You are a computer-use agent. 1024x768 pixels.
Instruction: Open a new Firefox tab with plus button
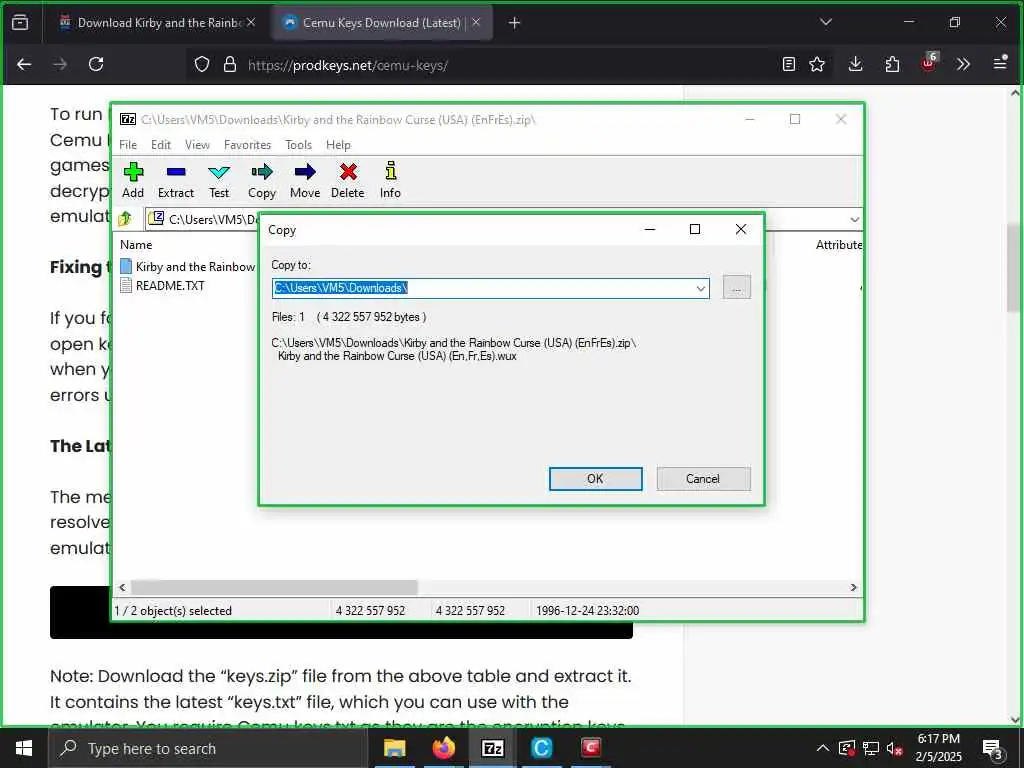point(515,23)
